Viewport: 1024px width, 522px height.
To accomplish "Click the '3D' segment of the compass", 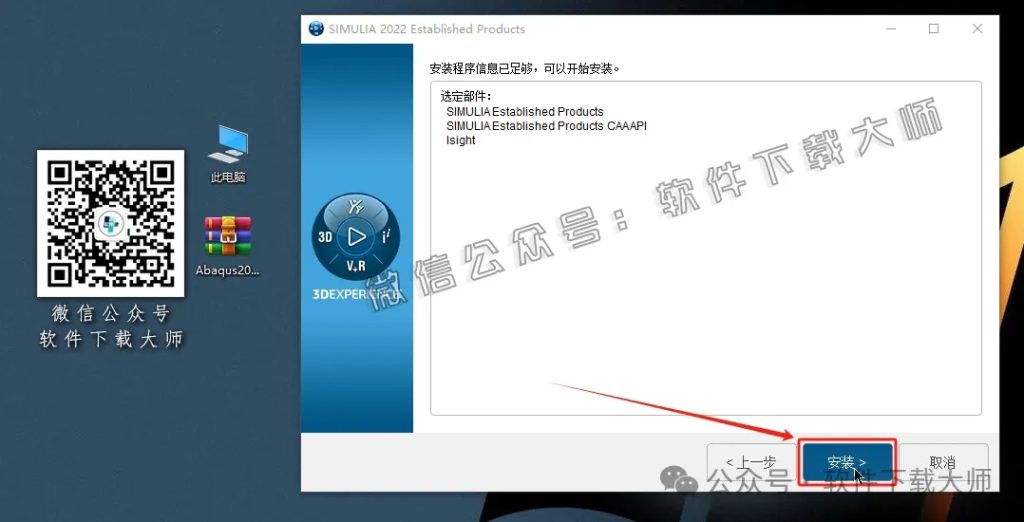I will (x=325, y=237).
